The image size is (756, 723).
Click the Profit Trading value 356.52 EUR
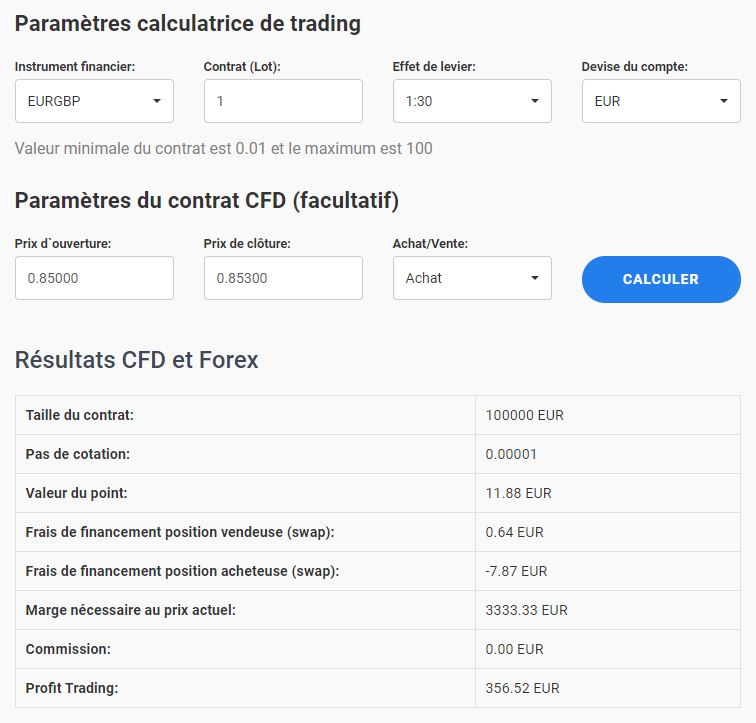(x=522, y=688)
